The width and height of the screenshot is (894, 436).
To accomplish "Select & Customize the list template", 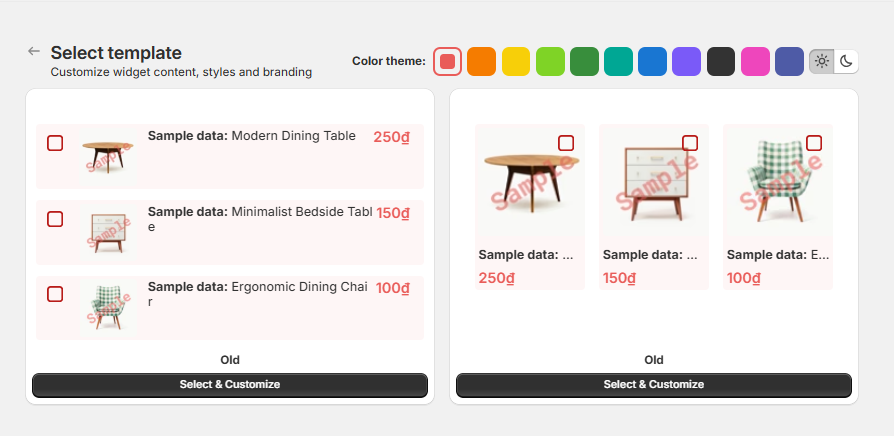I will click(230, 385).
